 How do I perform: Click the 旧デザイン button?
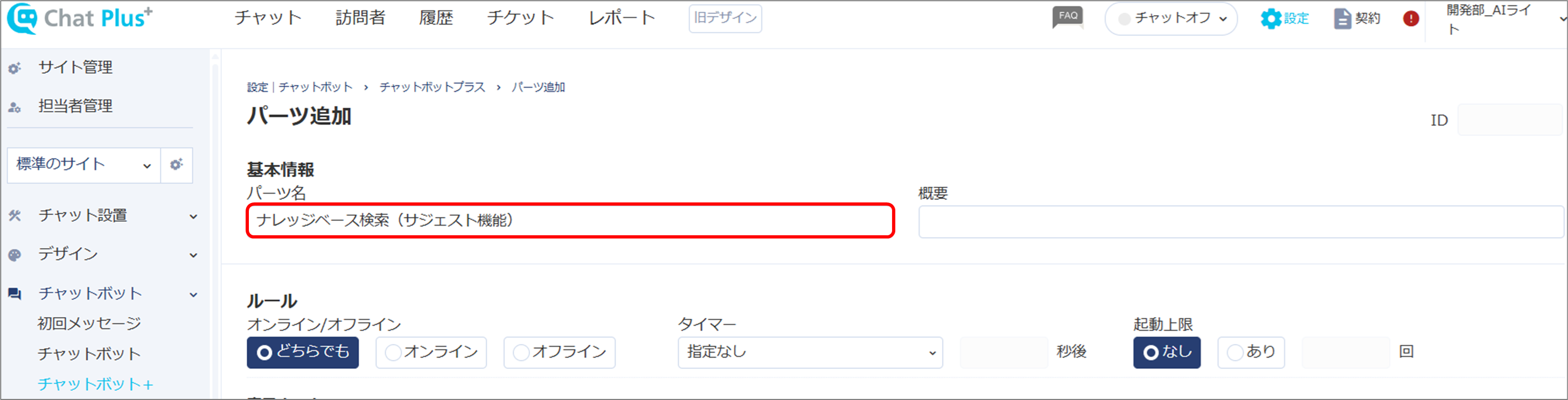pos(725,18)
